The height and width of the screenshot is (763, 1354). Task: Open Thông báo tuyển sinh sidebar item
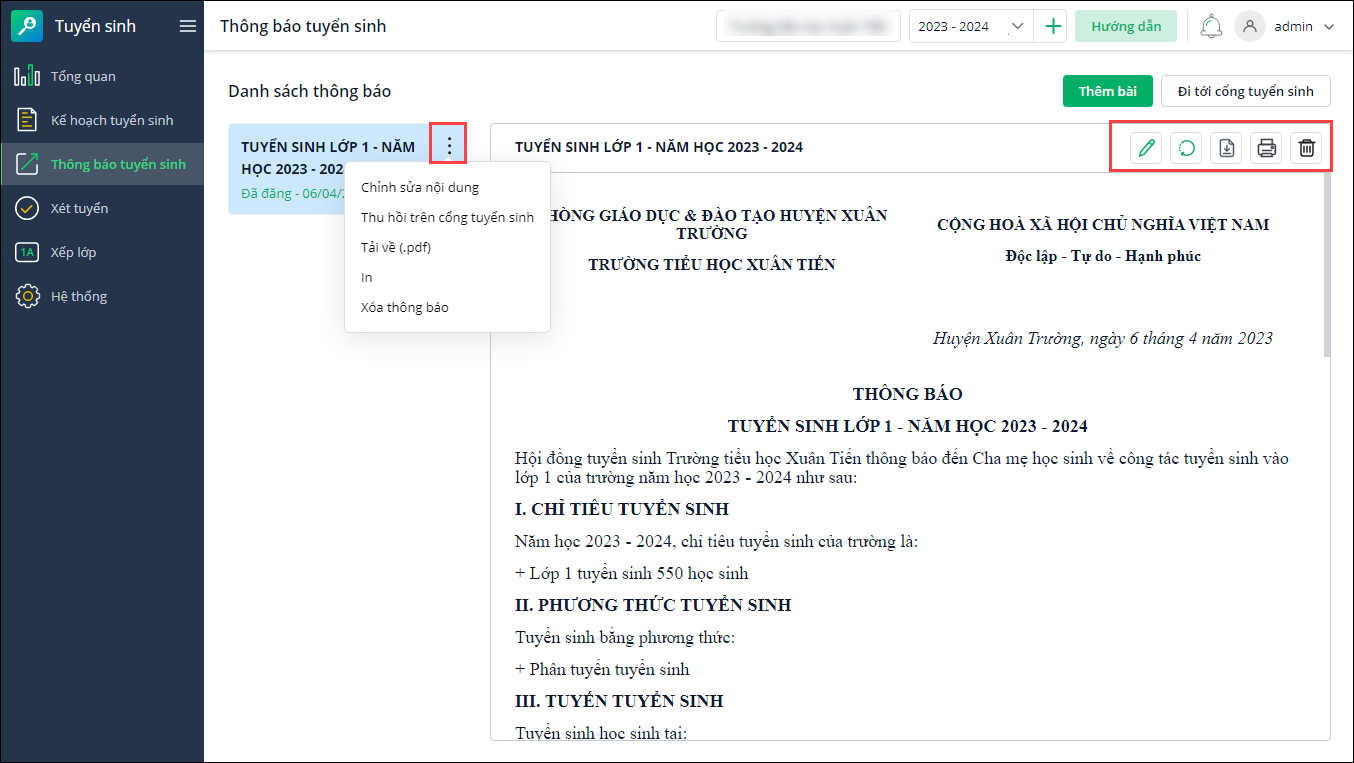[x=102, y=164]
